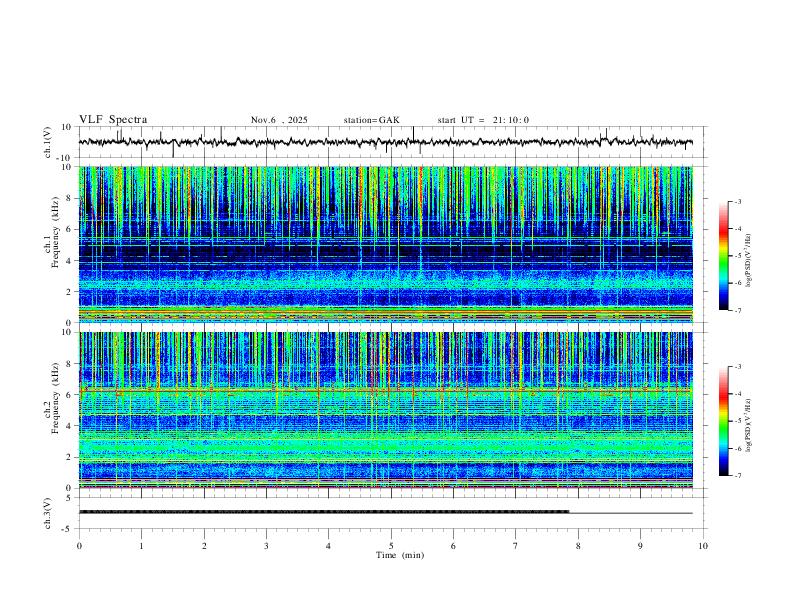This screenshot has width=792, height=612.
Task: Click the upper colorbar 'log(PSD)(V²/Hz)' label
Action: (749, 261)
